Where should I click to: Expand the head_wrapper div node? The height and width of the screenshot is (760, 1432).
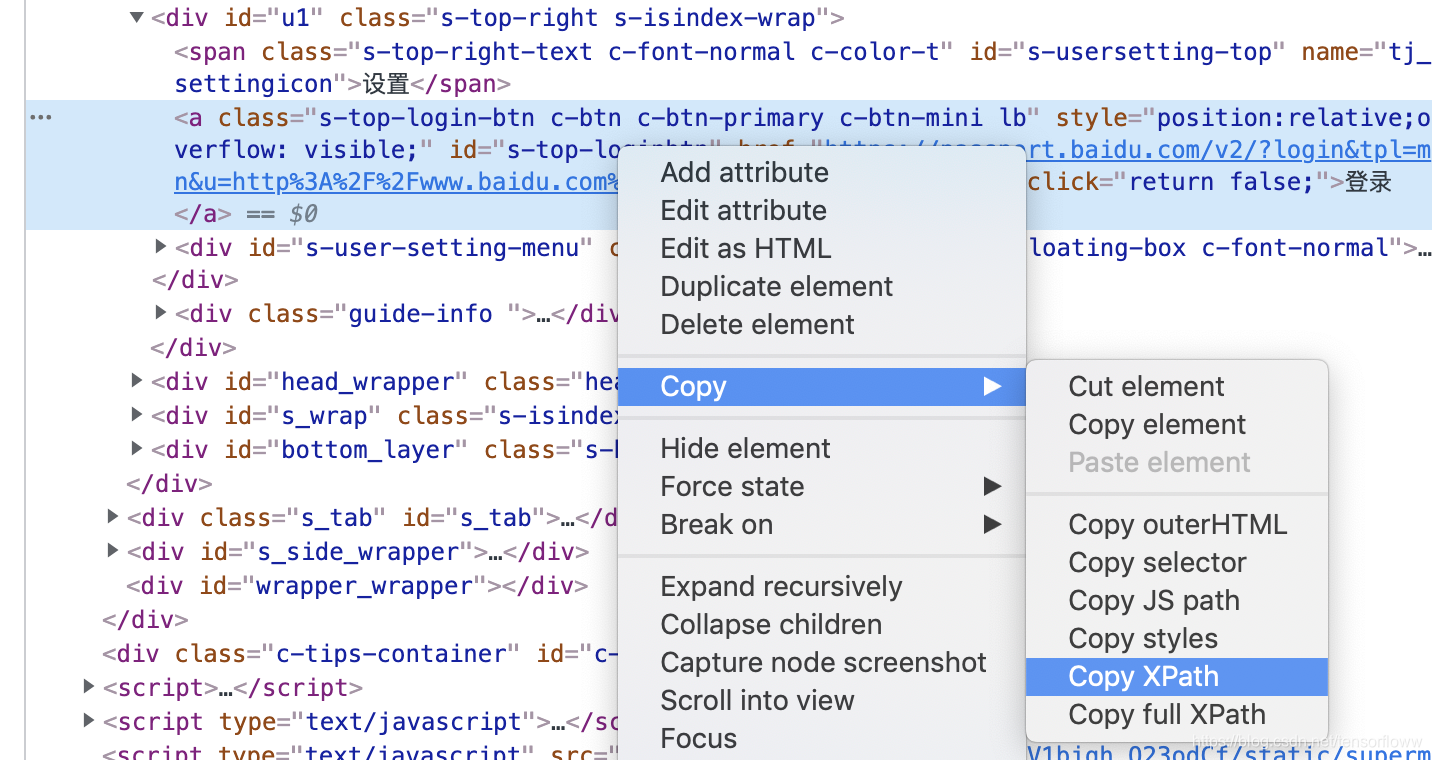[137, 380]
